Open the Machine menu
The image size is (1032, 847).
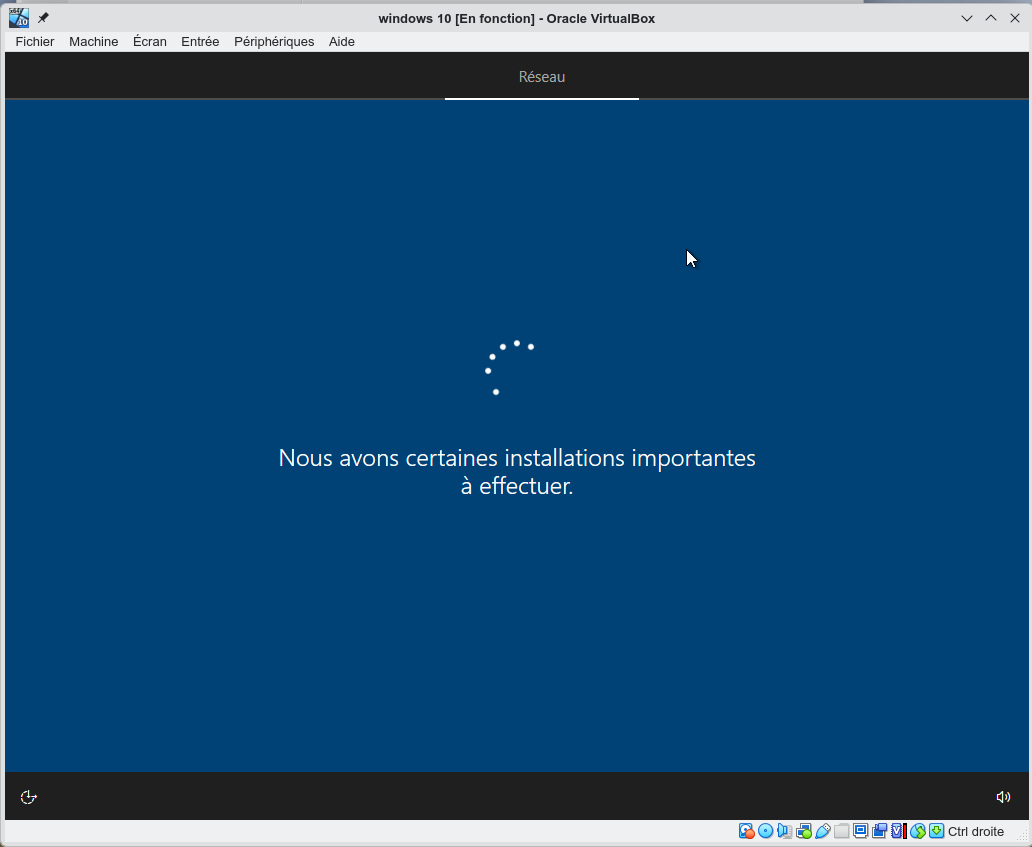coord(94,41)
